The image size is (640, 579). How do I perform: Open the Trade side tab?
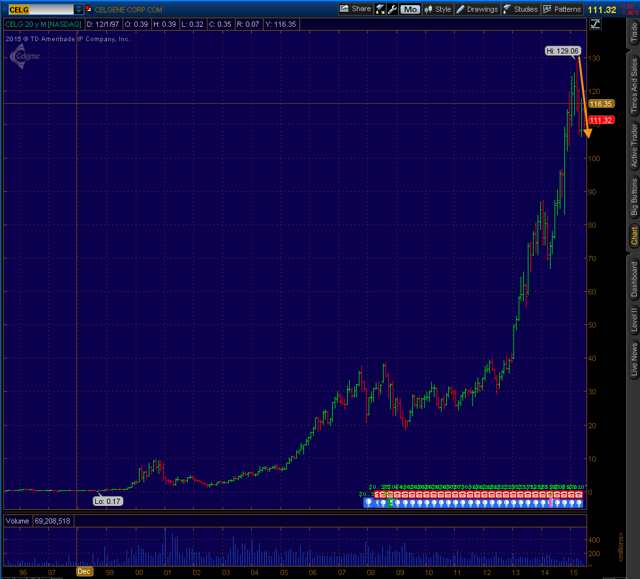pyautogui.click(x=634, y=33)
